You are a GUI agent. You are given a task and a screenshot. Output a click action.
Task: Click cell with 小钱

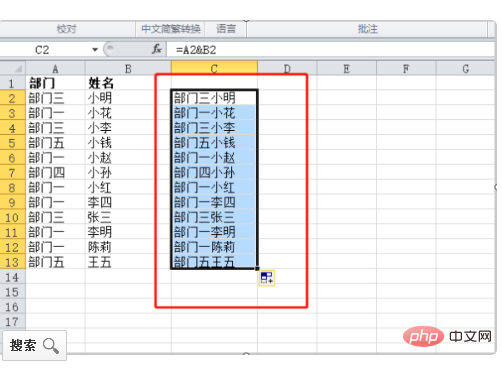pyautogui.click(x=128, y=143)
